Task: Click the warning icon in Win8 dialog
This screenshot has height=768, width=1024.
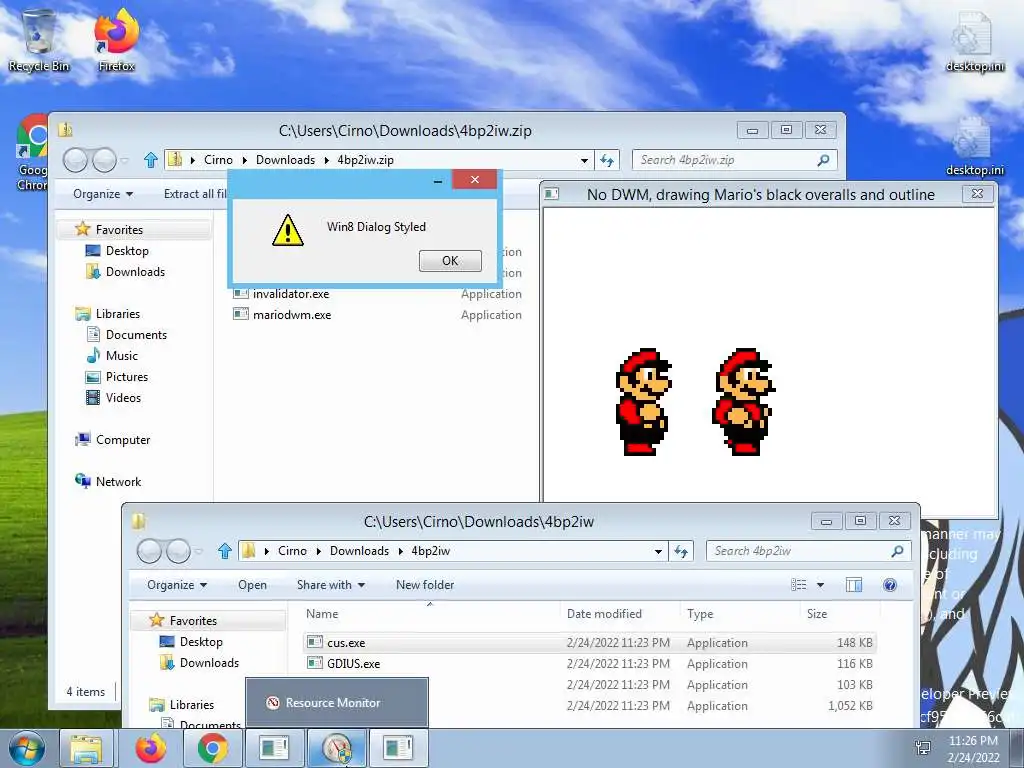Action: (x=287, y=230)
